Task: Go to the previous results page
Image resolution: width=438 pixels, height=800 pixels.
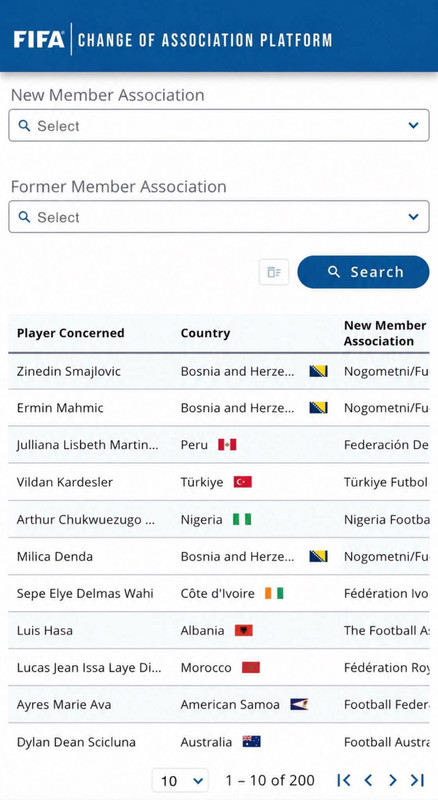Action: [368, 780]
